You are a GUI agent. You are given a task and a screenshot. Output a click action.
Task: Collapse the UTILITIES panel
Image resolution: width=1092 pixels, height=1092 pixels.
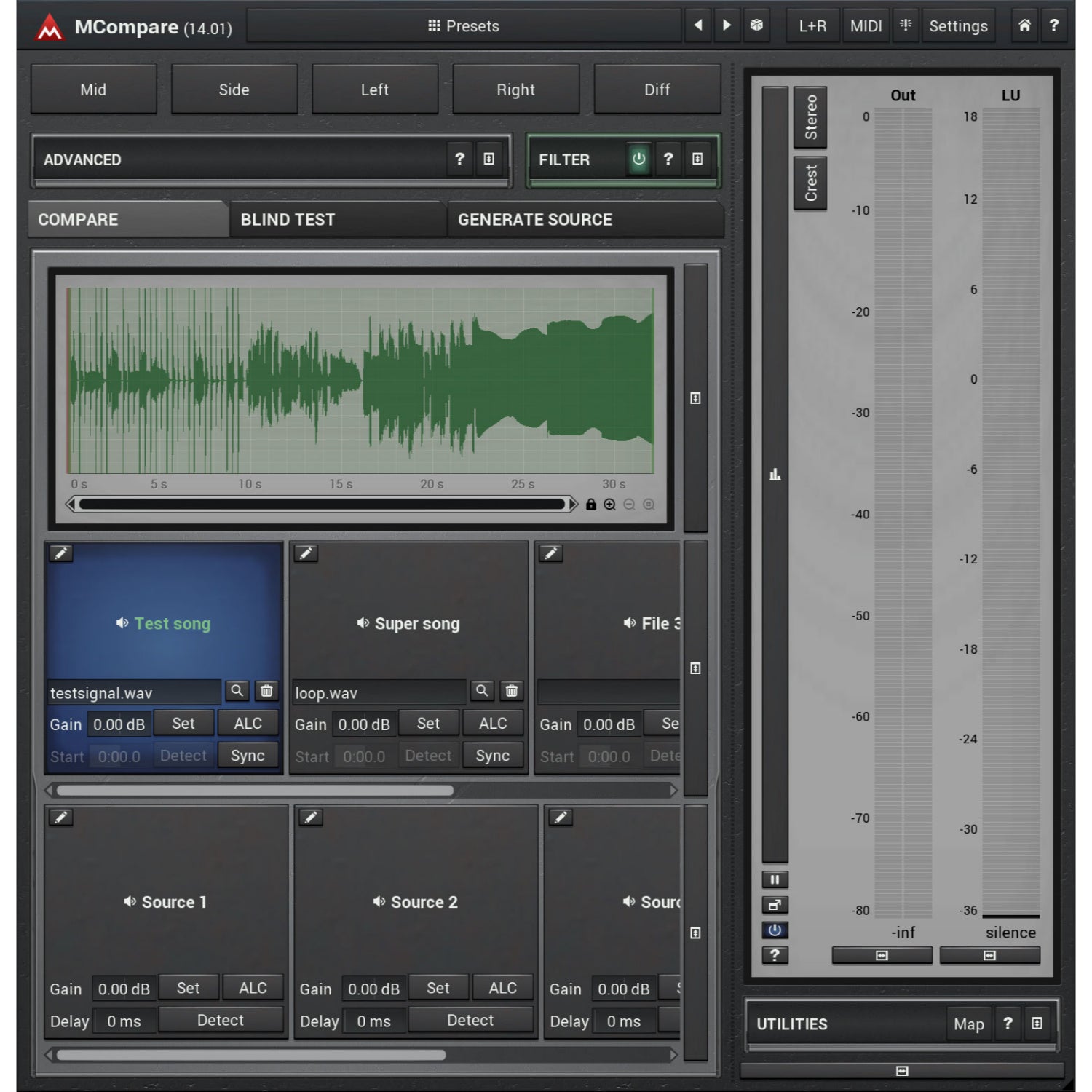click(x=1037, y=1024)
